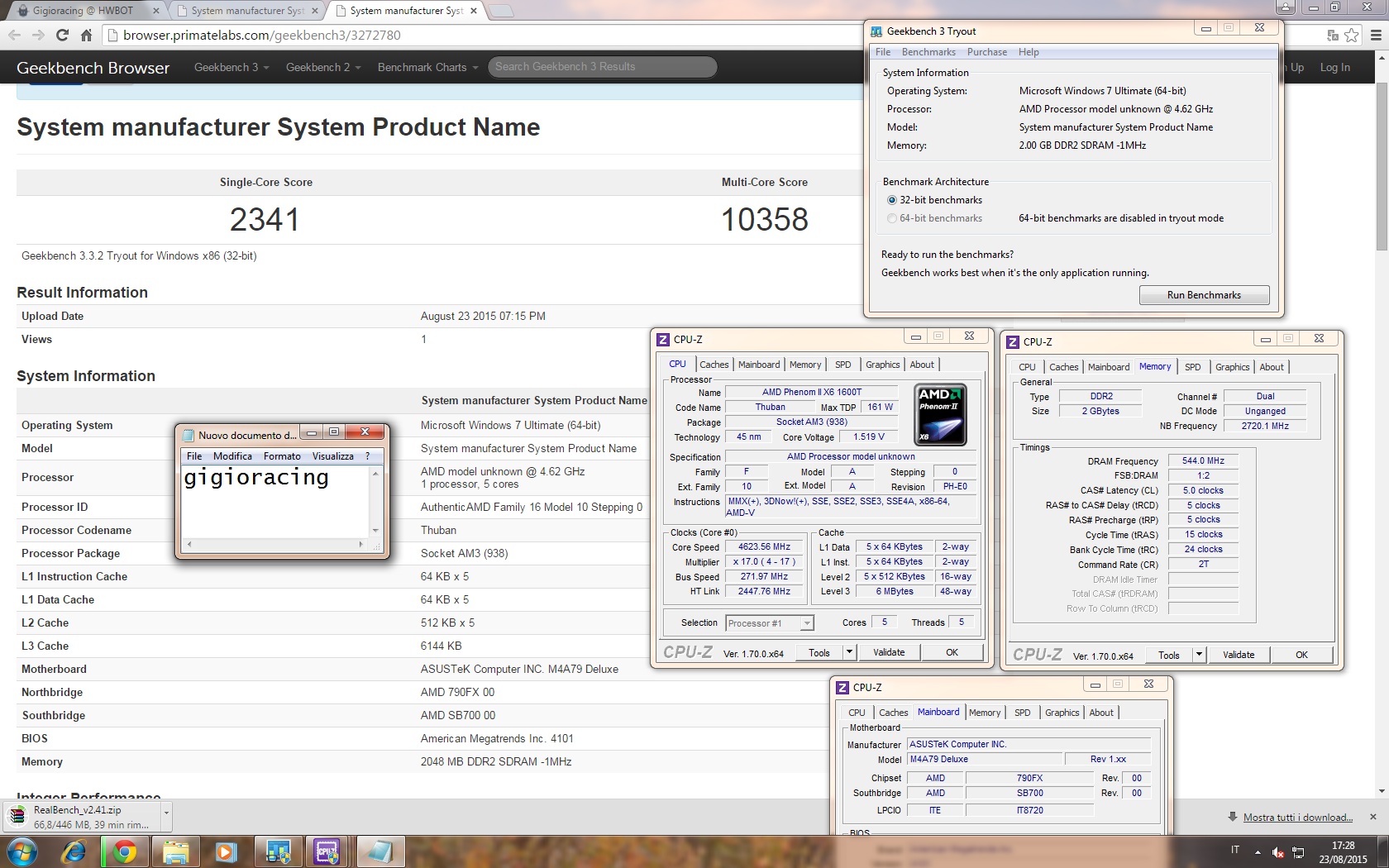Click Tools button in CPU-Z Memory window
This screenshot has width=1389, height=868.
(x=1169, y=655)
